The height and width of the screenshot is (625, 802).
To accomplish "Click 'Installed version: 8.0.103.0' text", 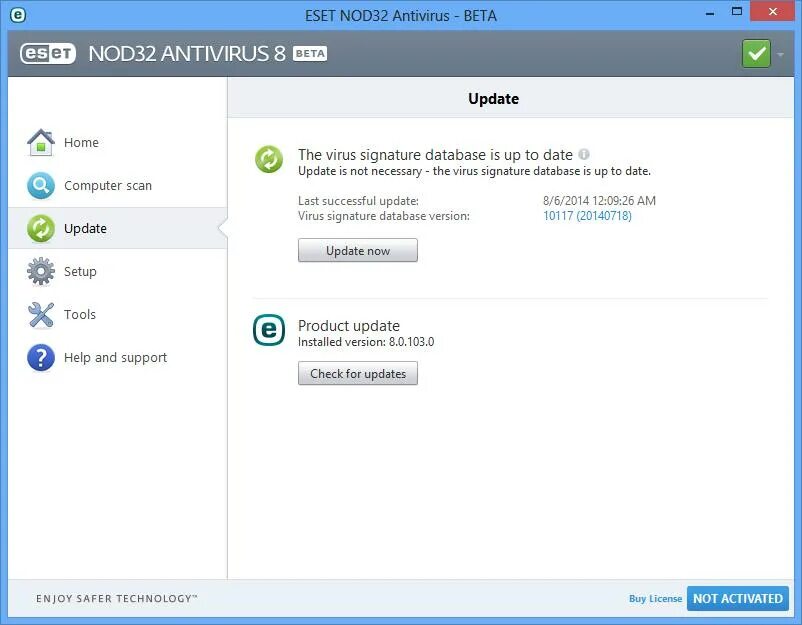I will 366,342.
